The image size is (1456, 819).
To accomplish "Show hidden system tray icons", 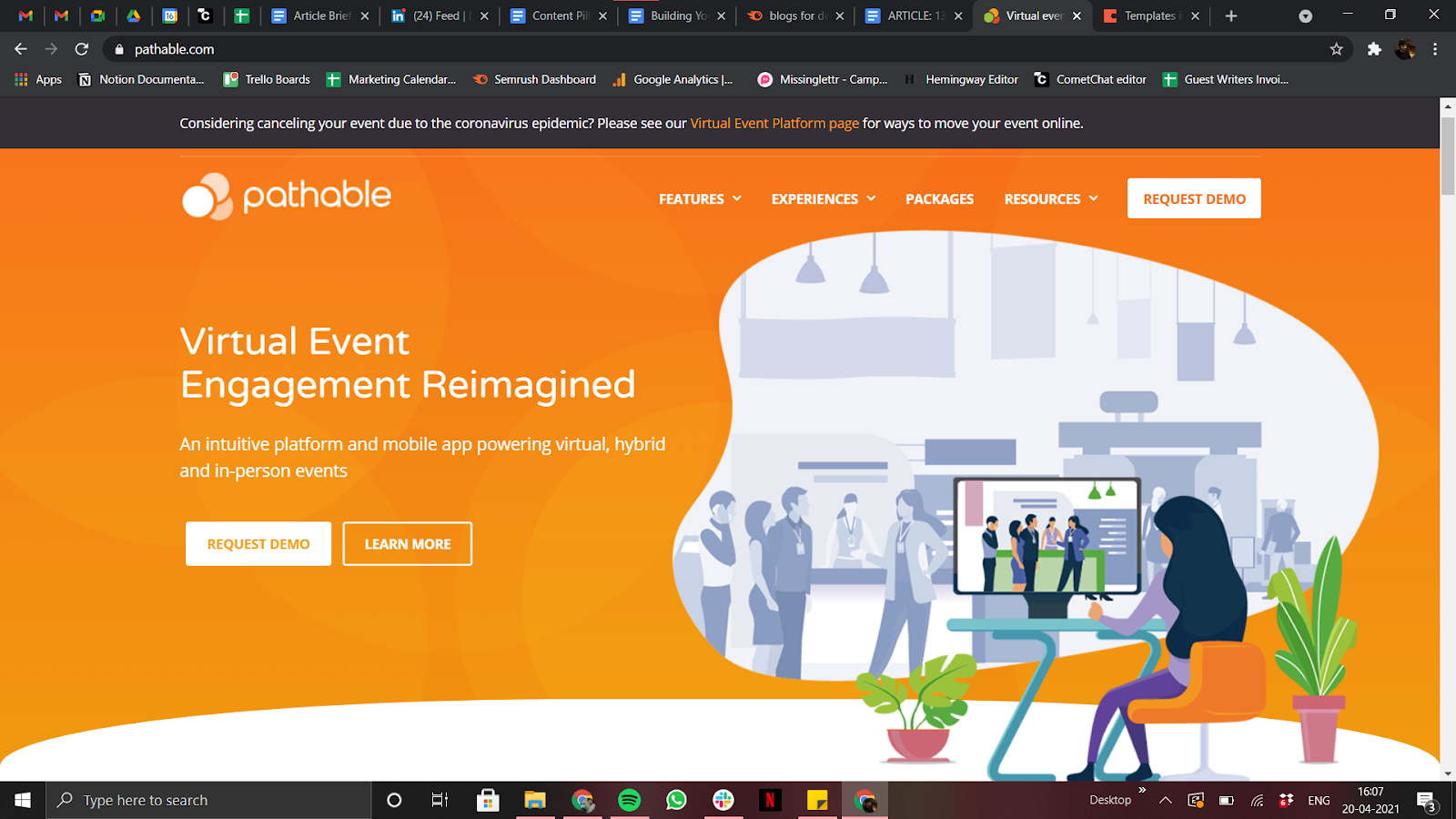I will tap(1166, 801).
